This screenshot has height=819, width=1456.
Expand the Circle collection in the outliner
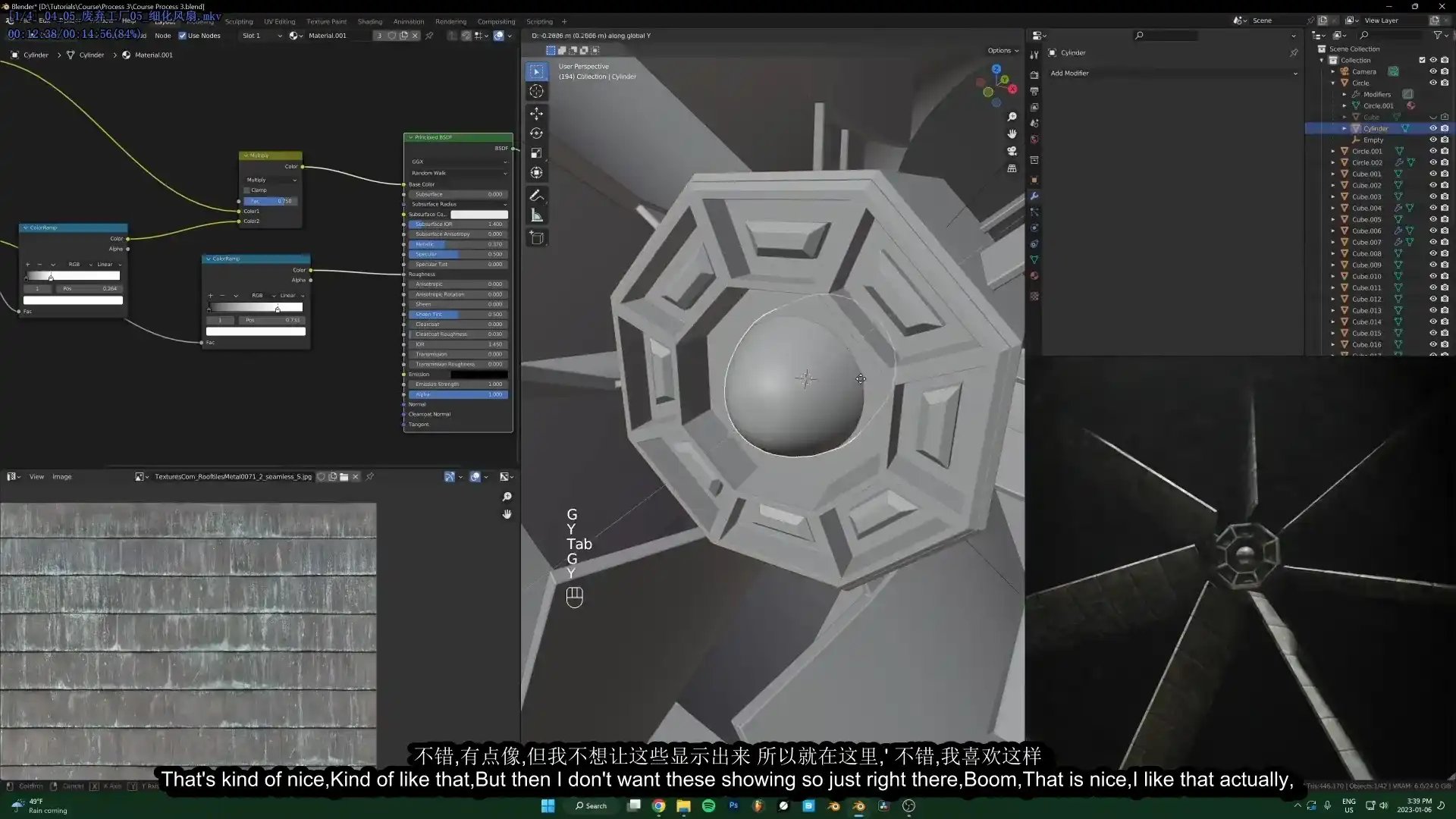(x=1332, y=83)
